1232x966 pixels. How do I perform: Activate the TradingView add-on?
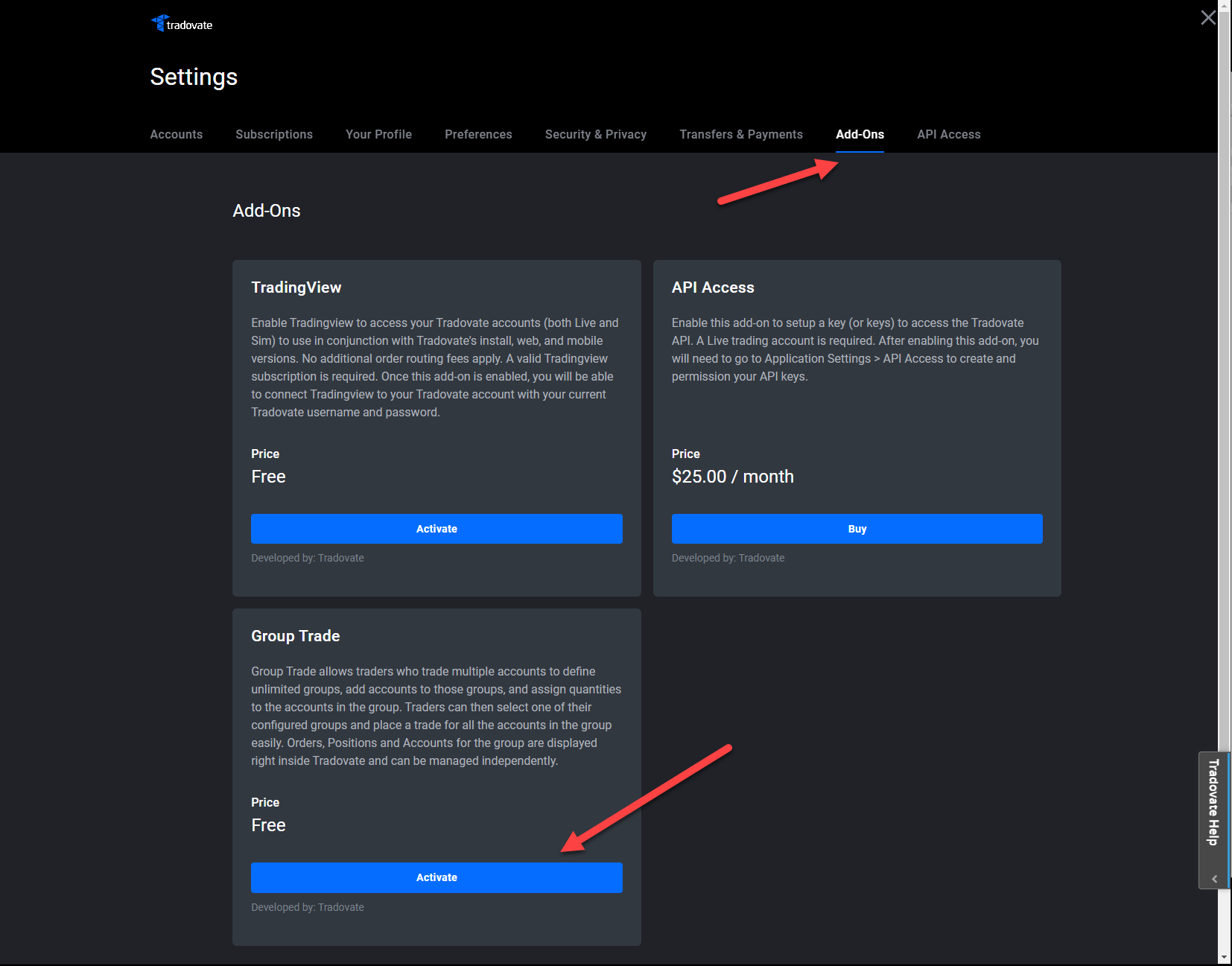[436, 529]
